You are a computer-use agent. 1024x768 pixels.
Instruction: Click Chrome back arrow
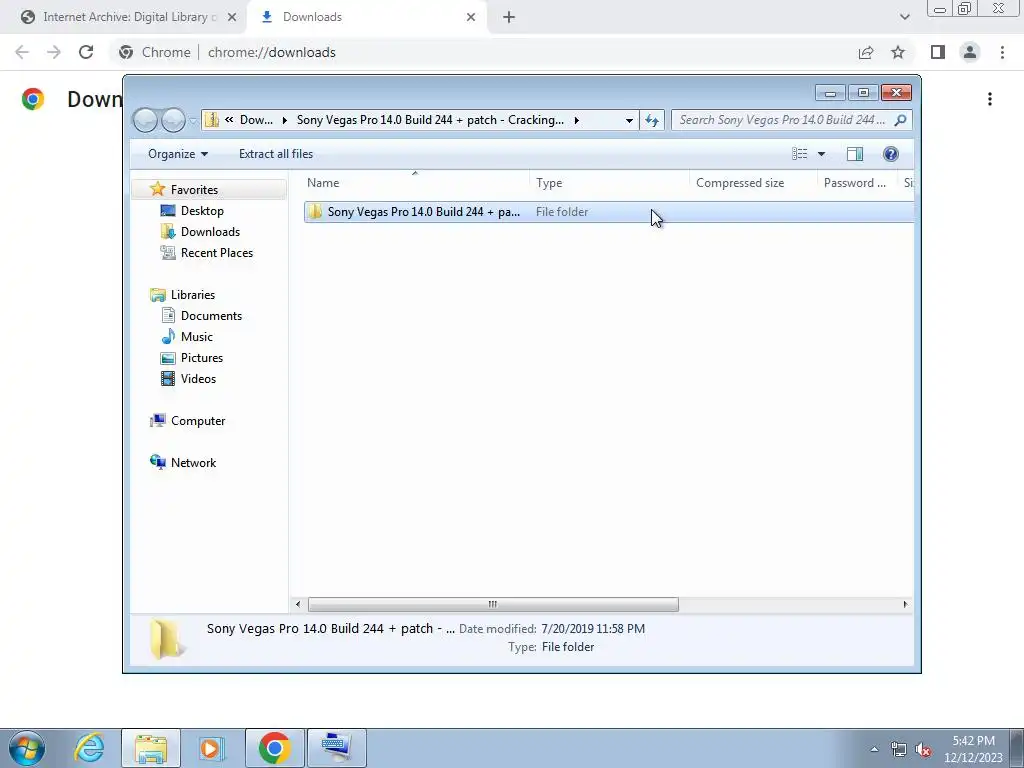22,52
